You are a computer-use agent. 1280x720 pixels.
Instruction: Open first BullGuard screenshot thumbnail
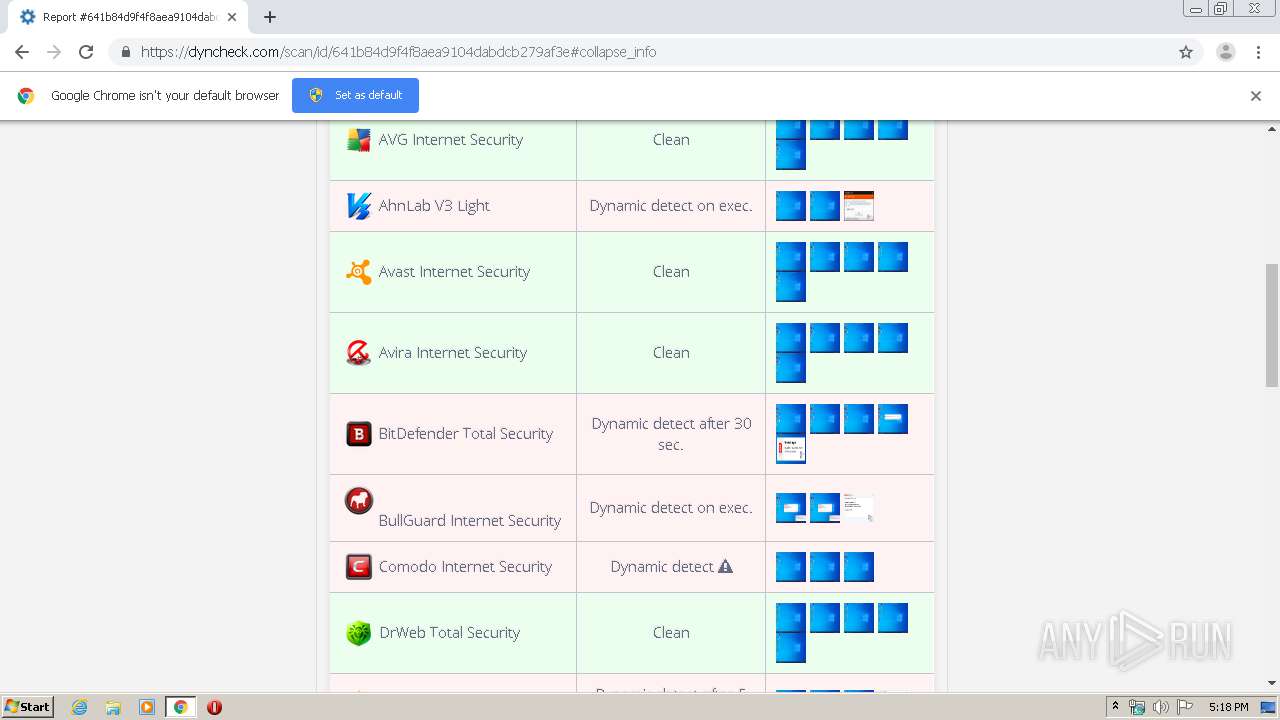(791, 508)
